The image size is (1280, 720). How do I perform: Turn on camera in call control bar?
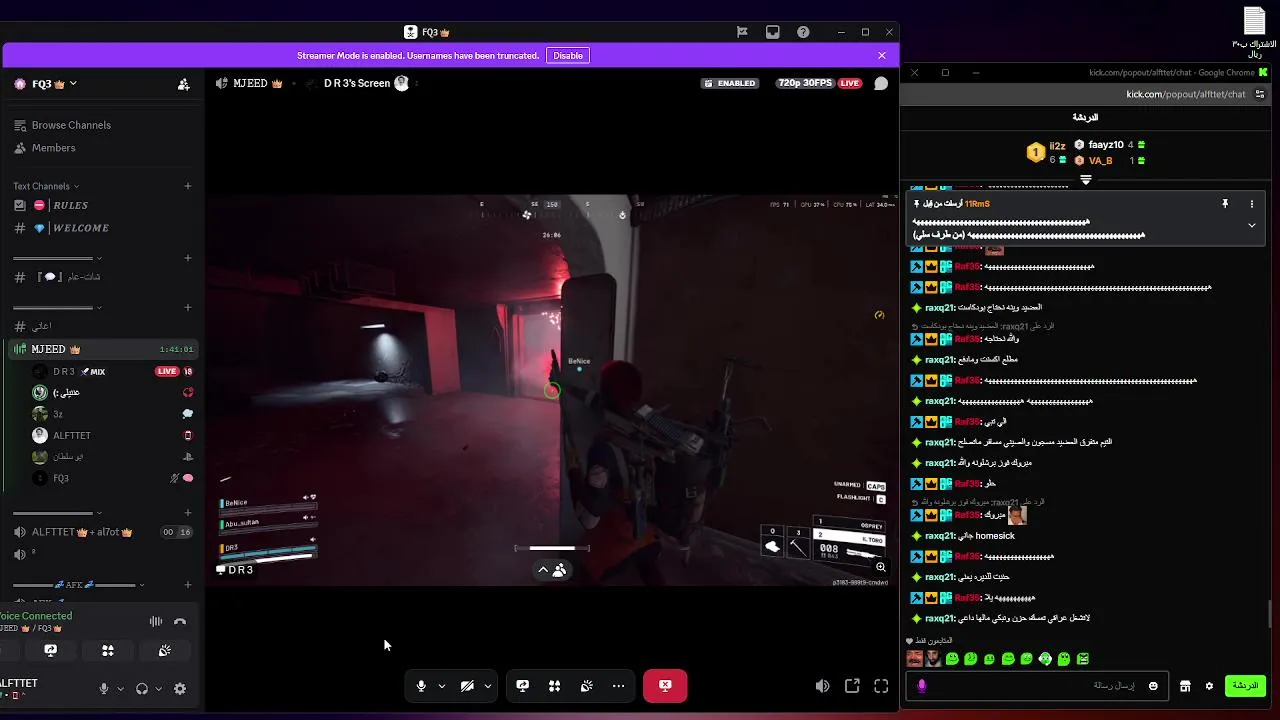pos(467,686)
